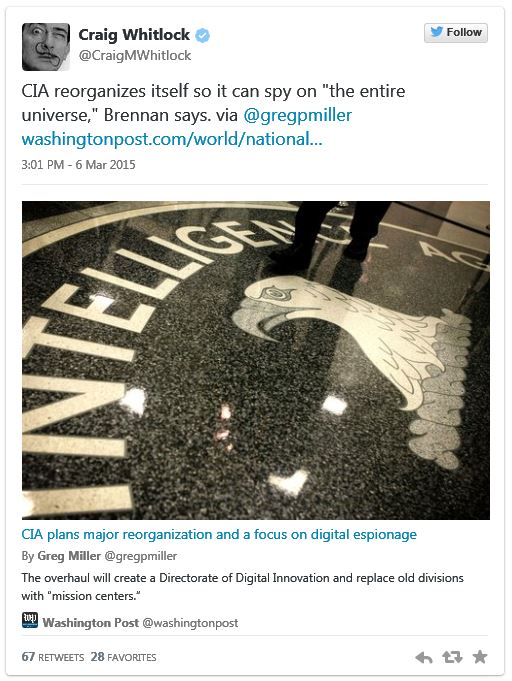
Task: Open the @CraigMWhitlock handle
Action: [x=135, y=56]
